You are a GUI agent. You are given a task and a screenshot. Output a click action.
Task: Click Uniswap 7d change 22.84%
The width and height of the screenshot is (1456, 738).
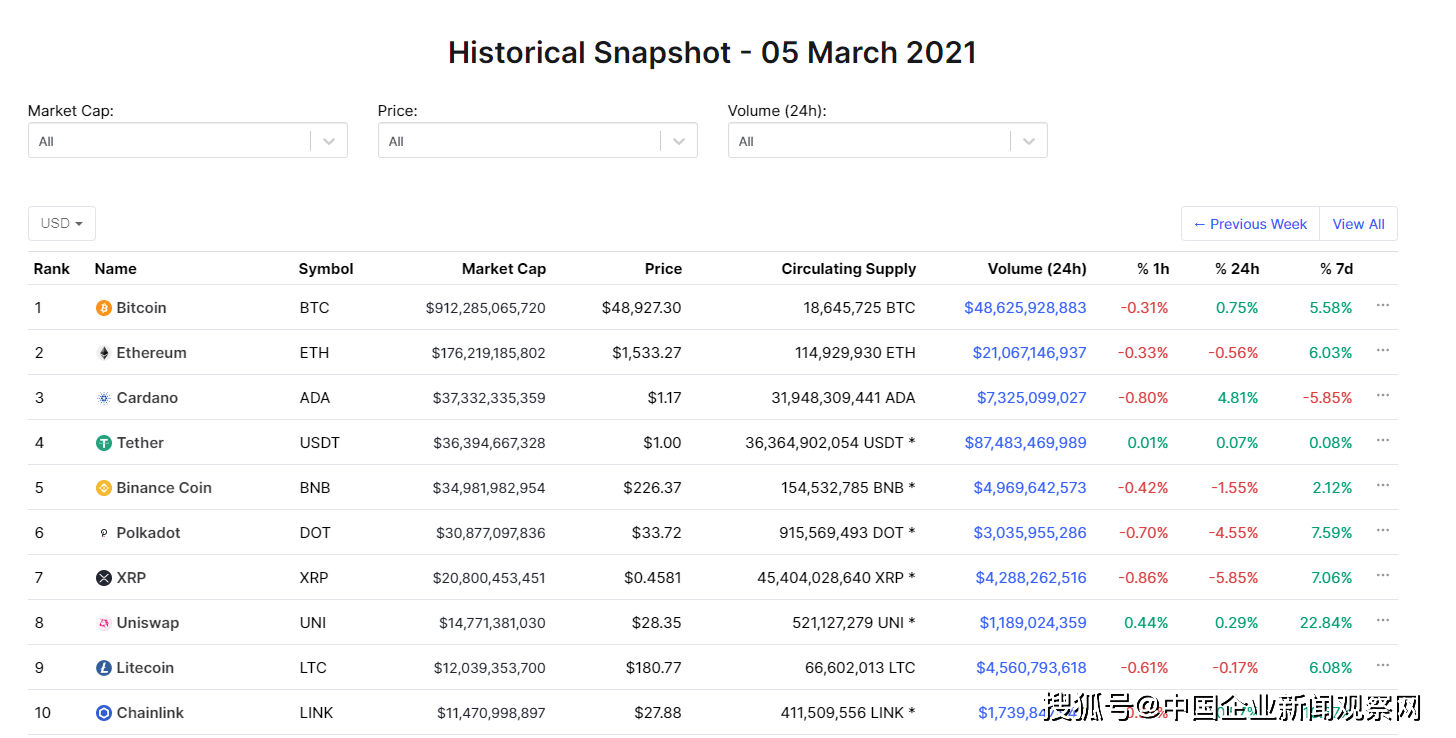pos(1326,623)
